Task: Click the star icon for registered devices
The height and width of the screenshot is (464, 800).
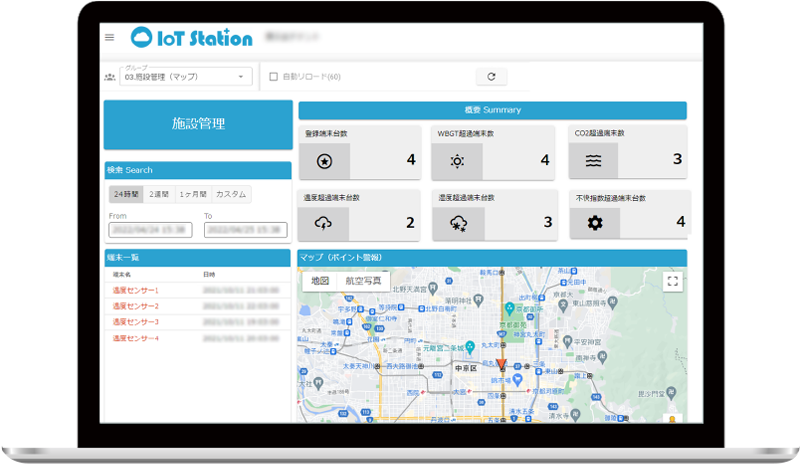Action: 323,161
